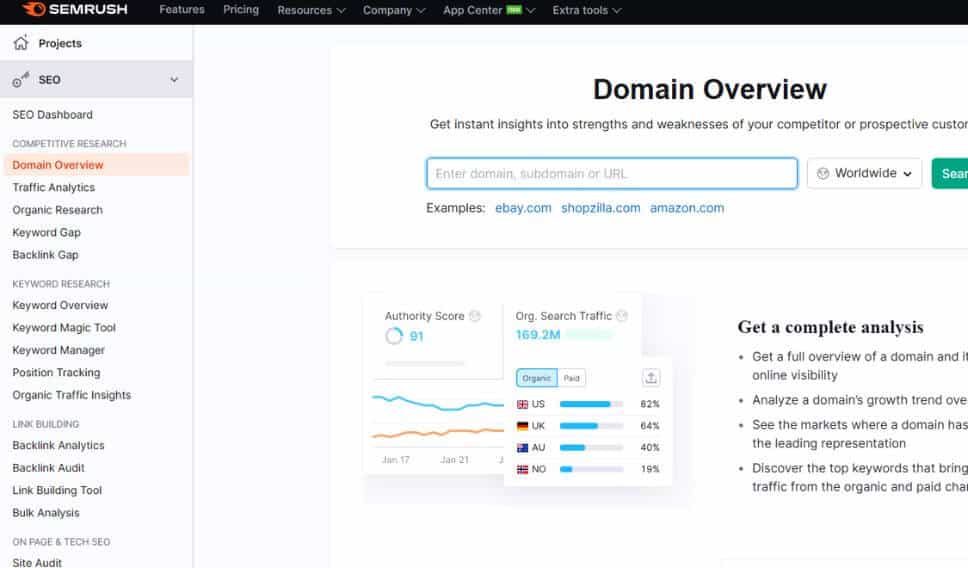Viewport: 968px width, 568px height.
Task: Open Backlink Gap tool
Action: [x=45, y=254]
